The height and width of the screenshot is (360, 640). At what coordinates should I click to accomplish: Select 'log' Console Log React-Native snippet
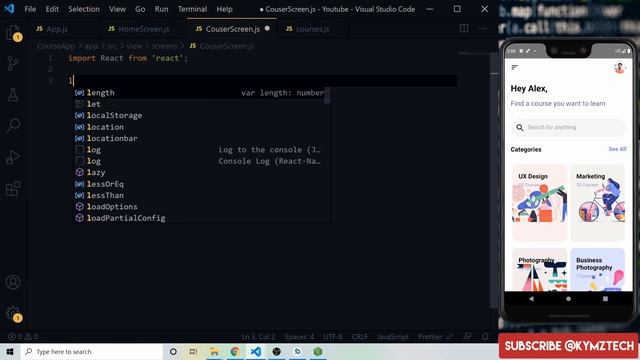[199, 161]
